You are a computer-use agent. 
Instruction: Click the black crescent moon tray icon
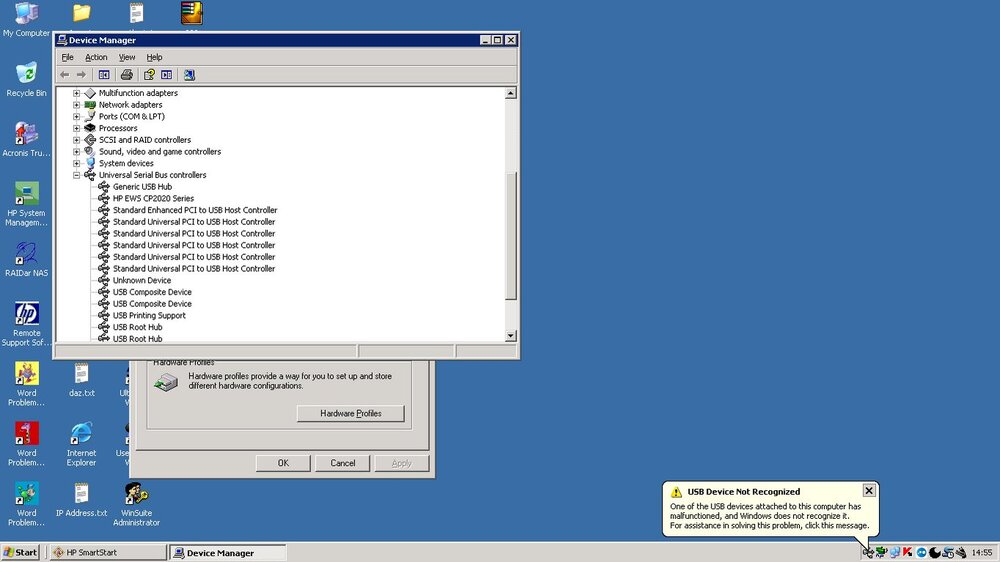pos(934,552)
